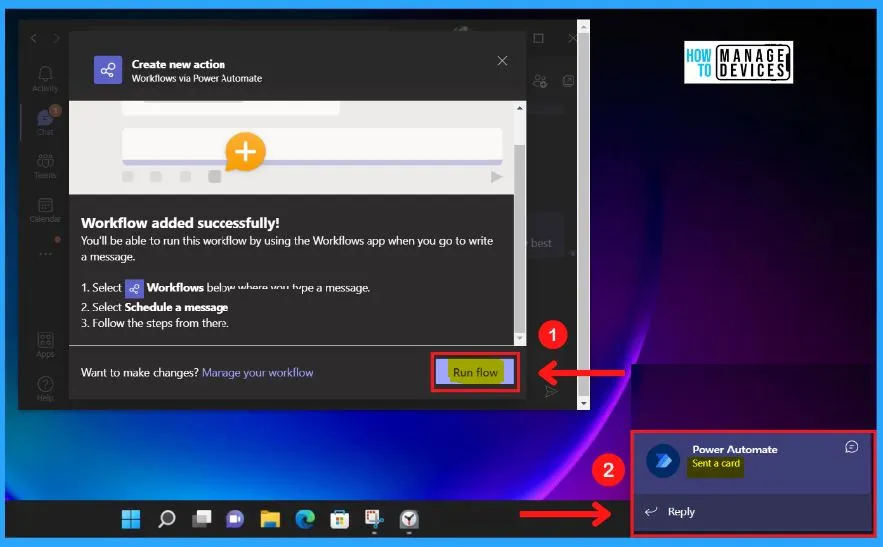Open File Explorer from the taskbar
This screenshot has width=883, height=547.
[x=270, y=519]
